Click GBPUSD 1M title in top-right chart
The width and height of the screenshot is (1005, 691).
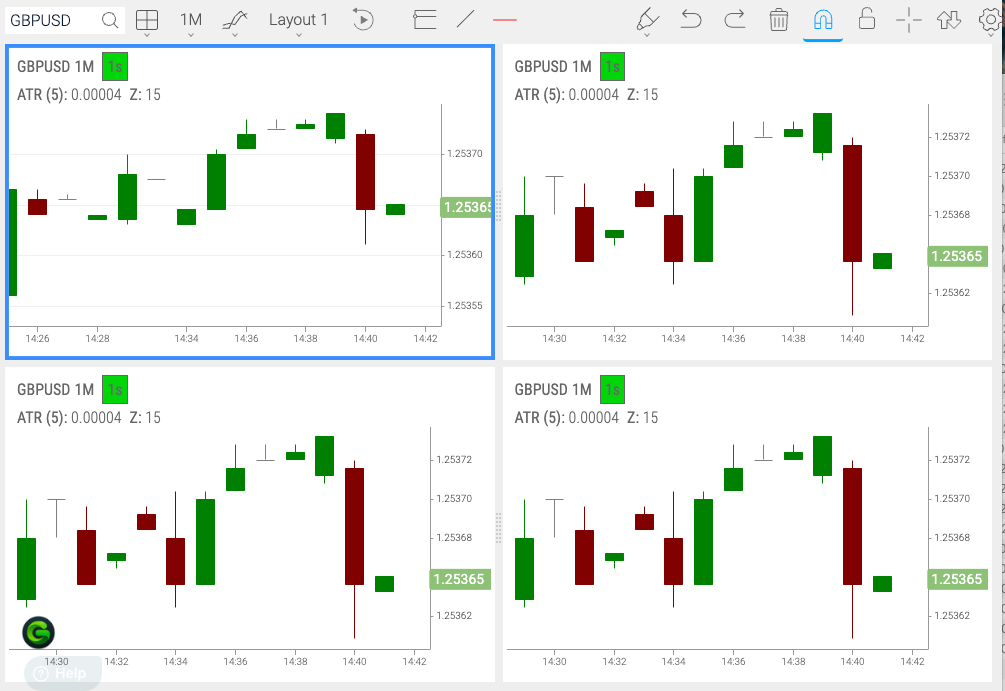click(553, 67)
